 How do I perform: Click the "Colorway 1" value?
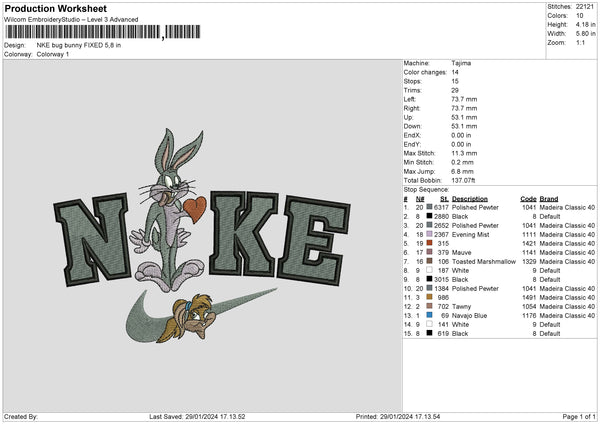53,54
